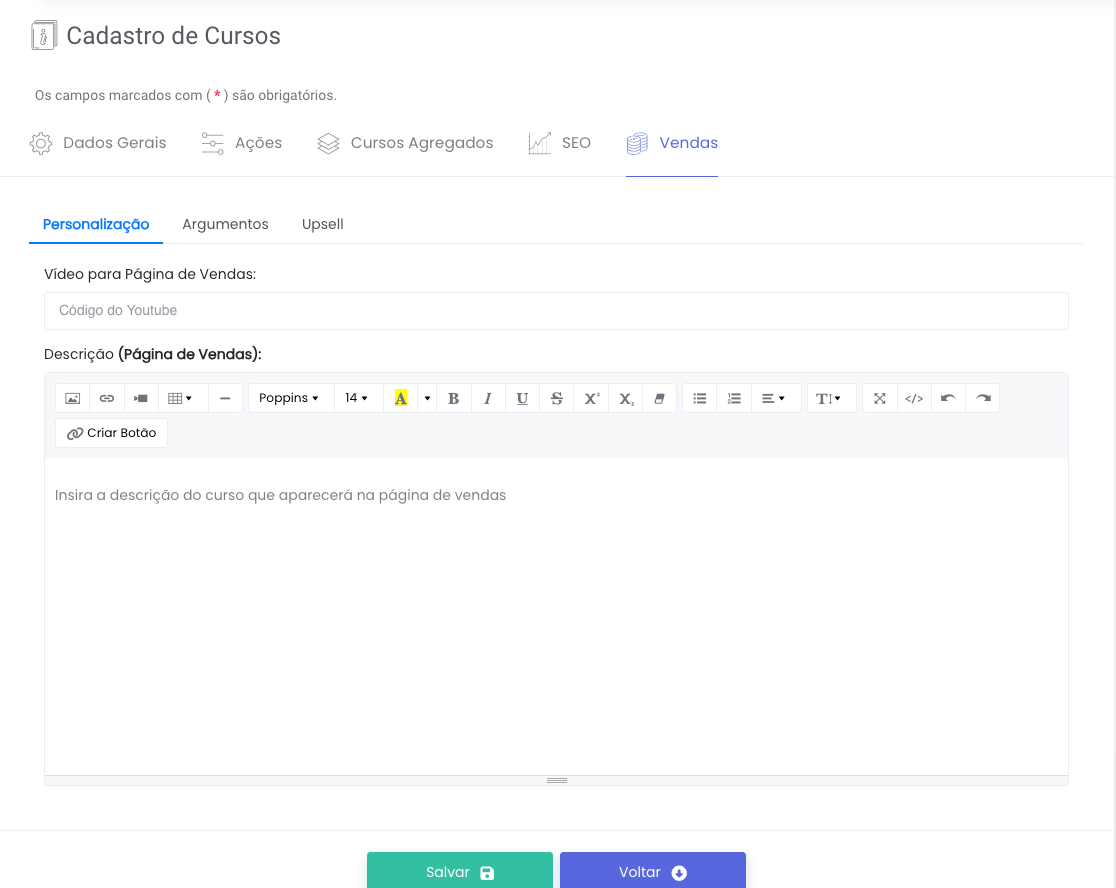Switch to the Argumentos tab
Screen dimensions: 1116x888
pos(225,224)
